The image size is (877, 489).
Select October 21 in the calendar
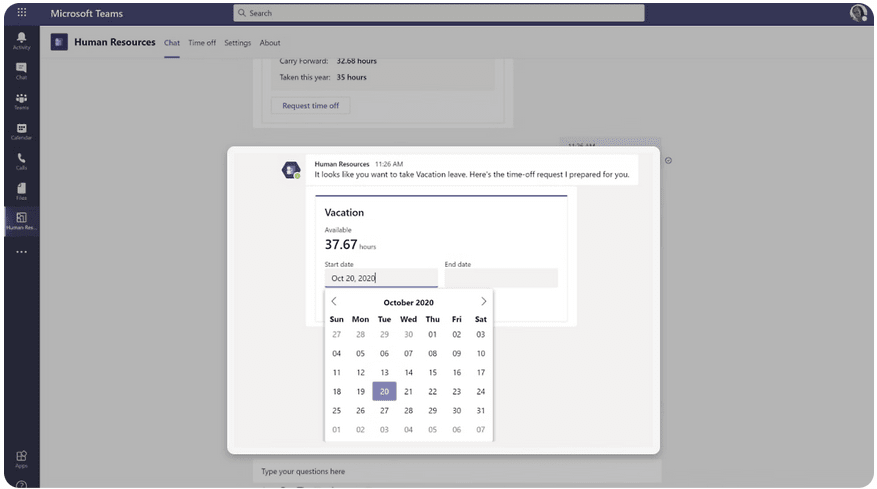408,392
